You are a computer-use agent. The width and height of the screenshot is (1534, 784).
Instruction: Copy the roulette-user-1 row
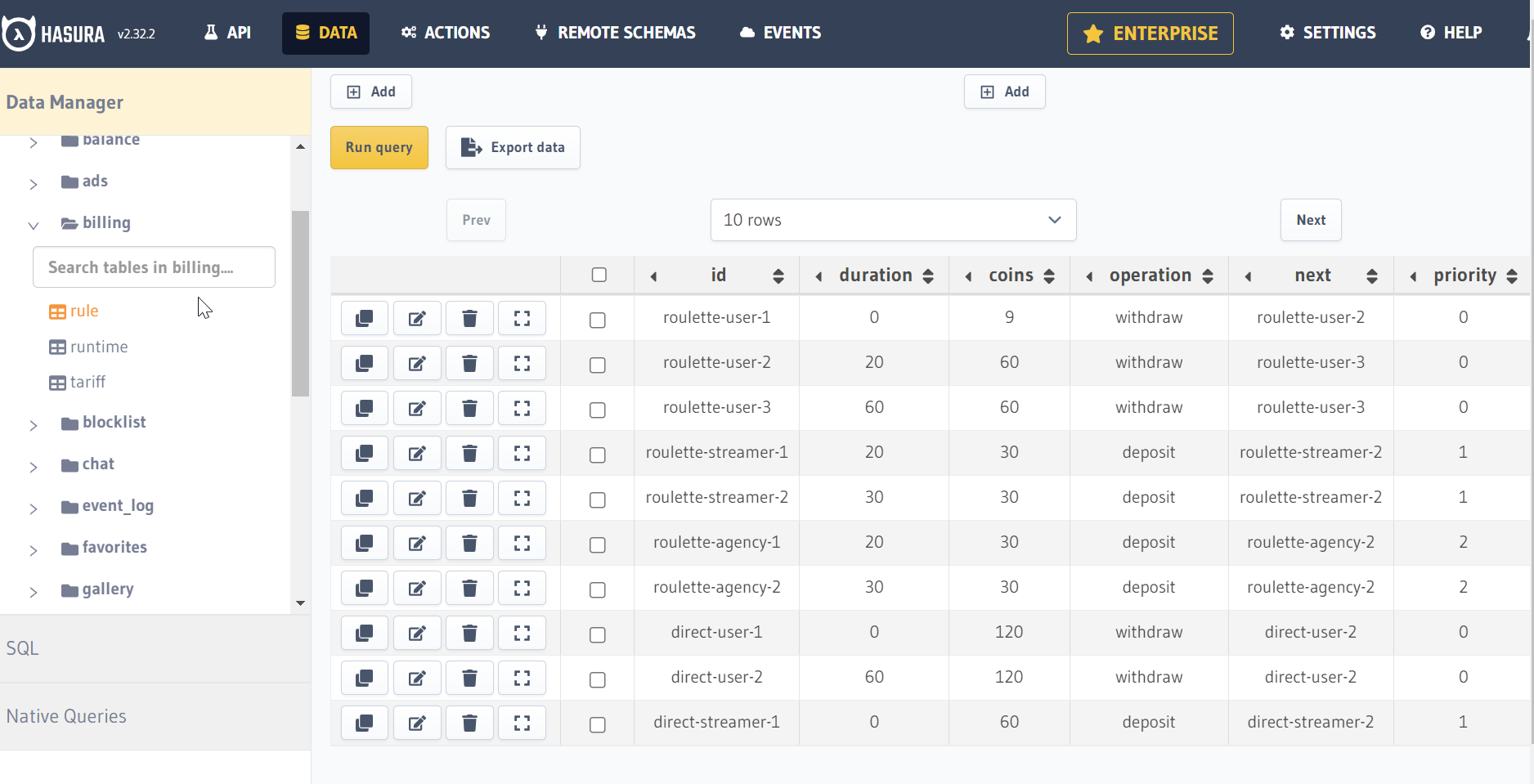pyautogui.click(x=364, y=318)
